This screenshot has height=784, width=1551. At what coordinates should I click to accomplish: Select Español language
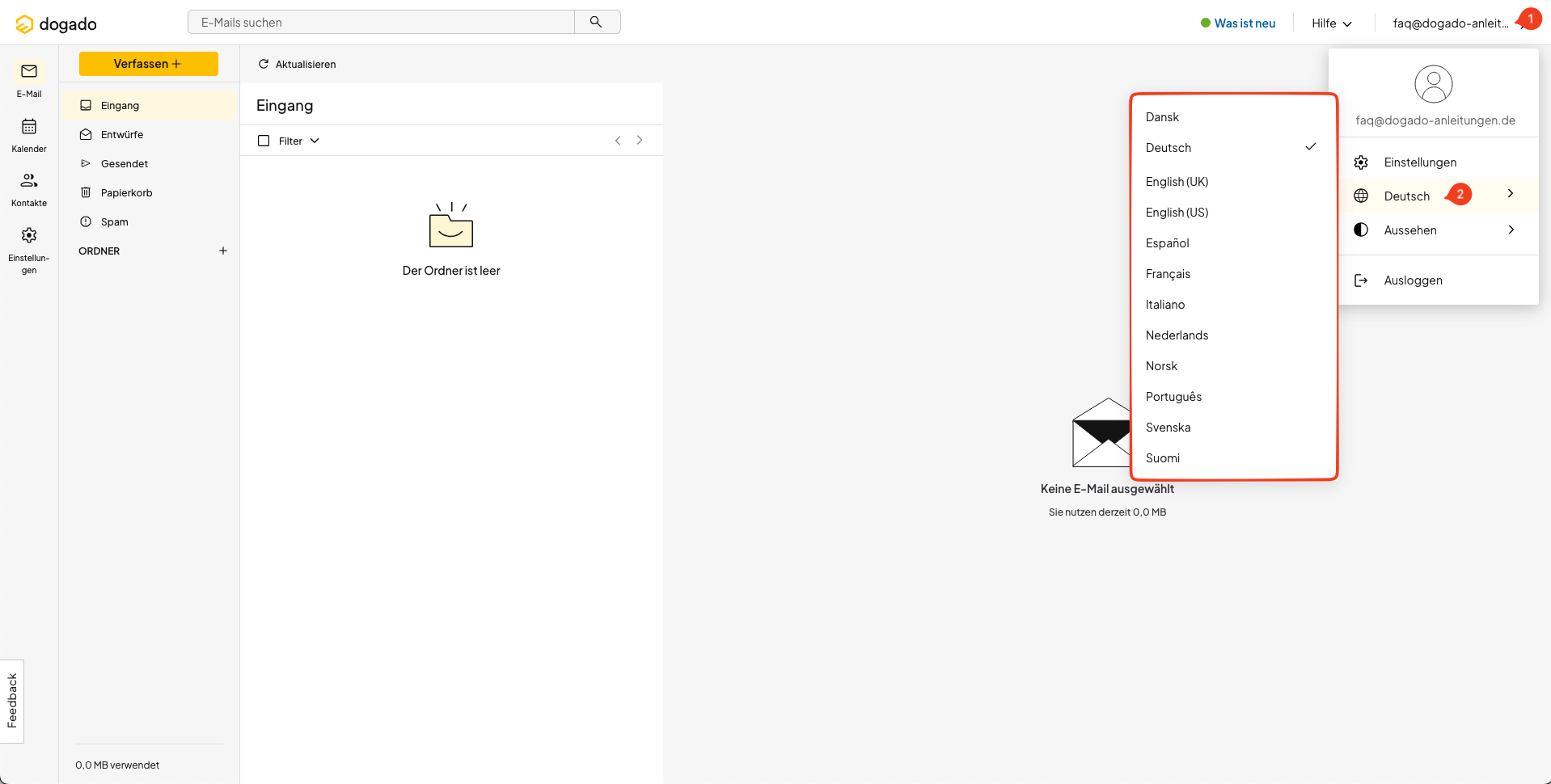tap(1234, 243)
